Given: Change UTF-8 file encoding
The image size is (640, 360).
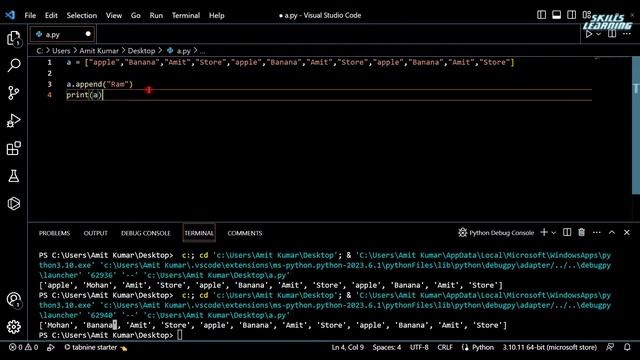Looking at the screenshot, I should pyautogui.click(x=419, y=347).
